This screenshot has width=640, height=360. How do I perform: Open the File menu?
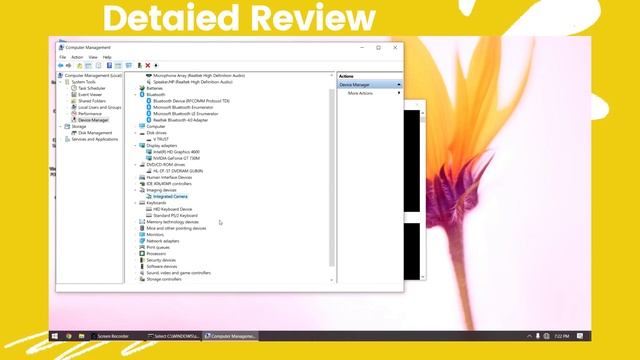[x=62, y=57]
